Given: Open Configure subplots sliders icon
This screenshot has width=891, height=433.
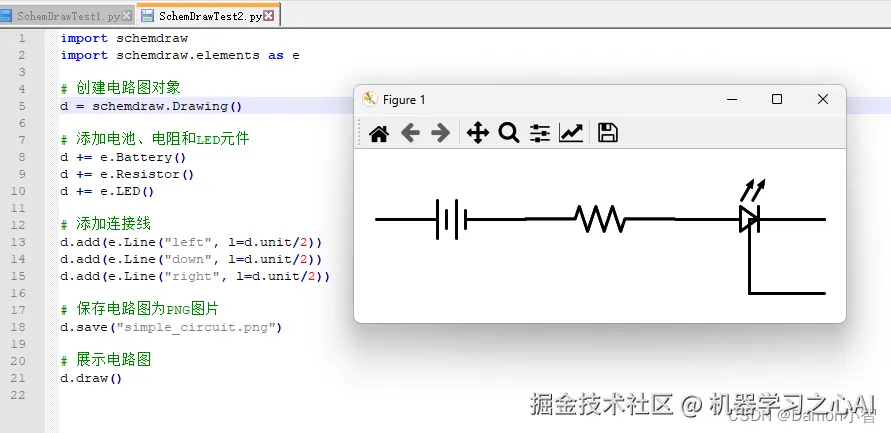Looking at the screenshot, I should [540, 134].
